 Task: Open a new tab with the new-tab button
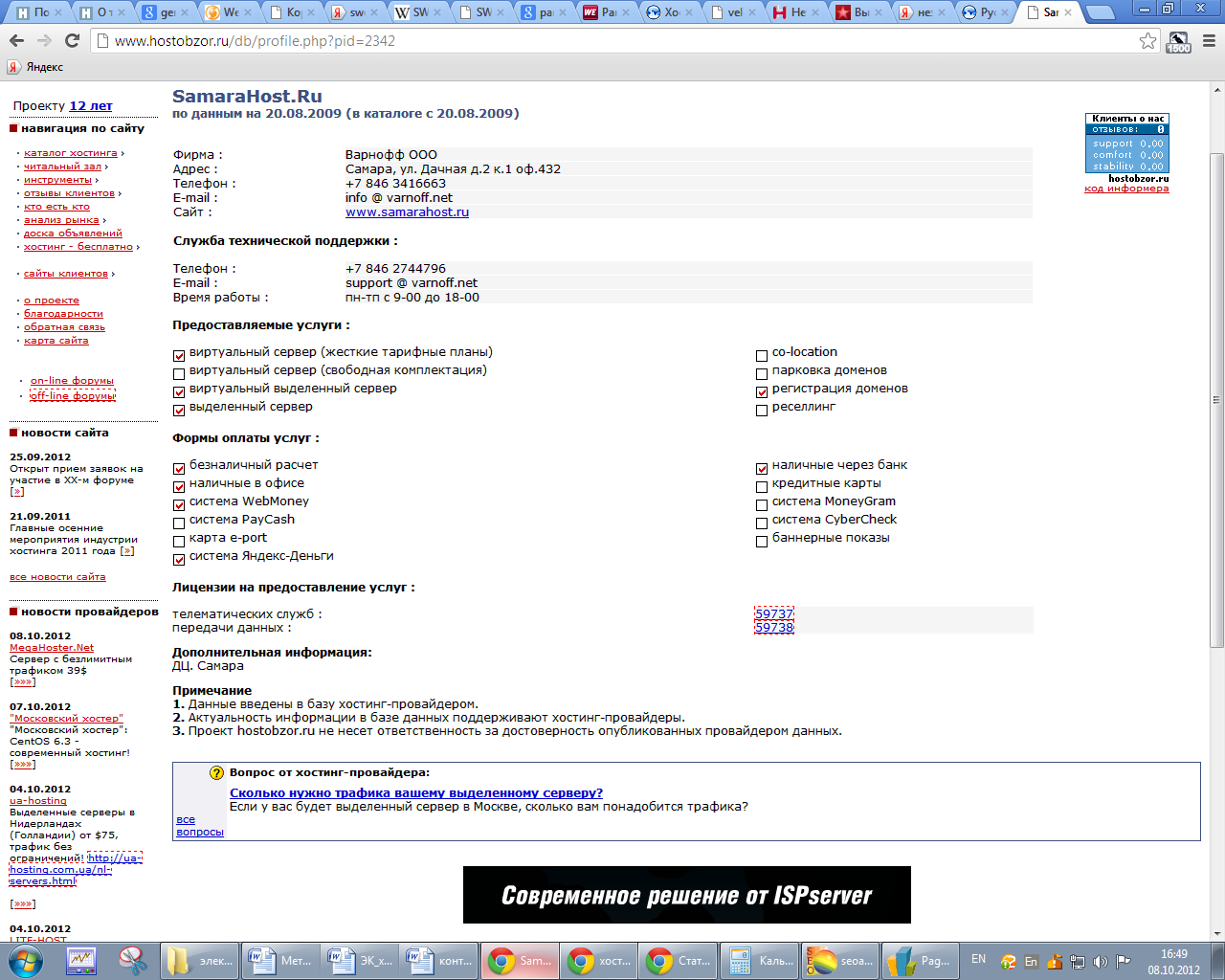[1101, 13]
